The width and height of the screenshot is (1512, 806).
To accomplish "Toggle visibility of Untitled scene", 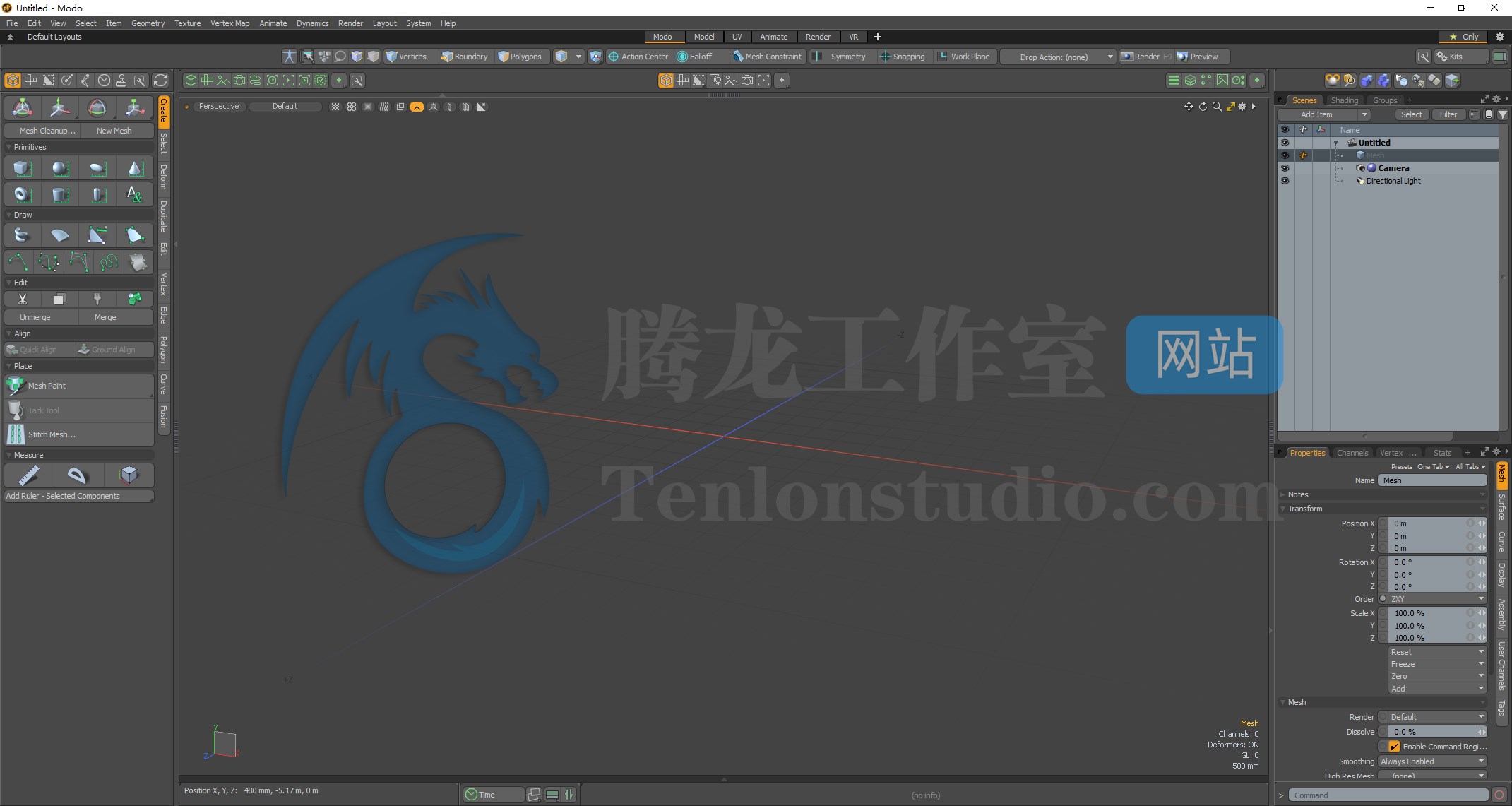I will coord(1285,143).
